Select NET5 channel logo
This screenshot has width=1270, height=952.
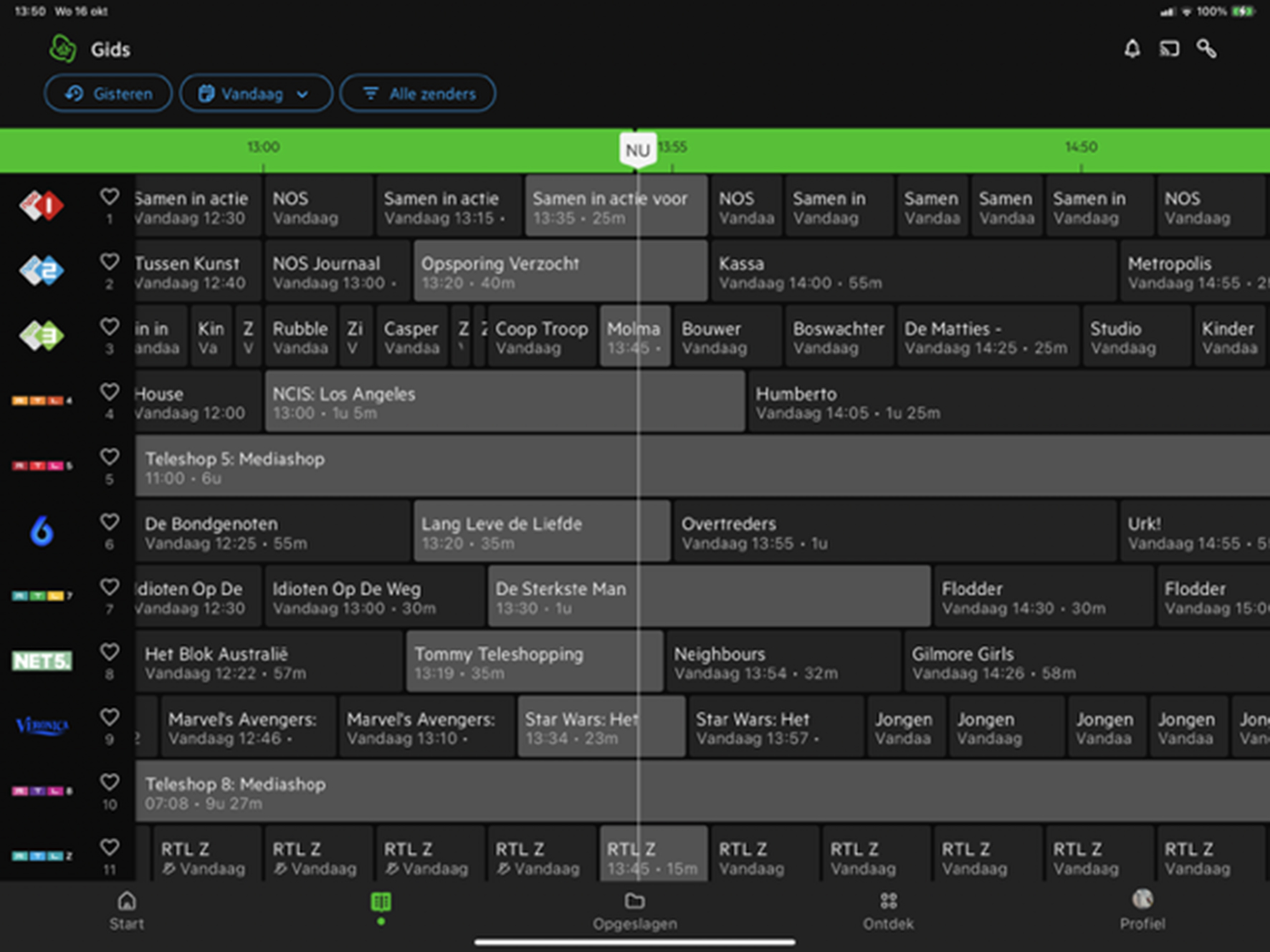(42, 660)
